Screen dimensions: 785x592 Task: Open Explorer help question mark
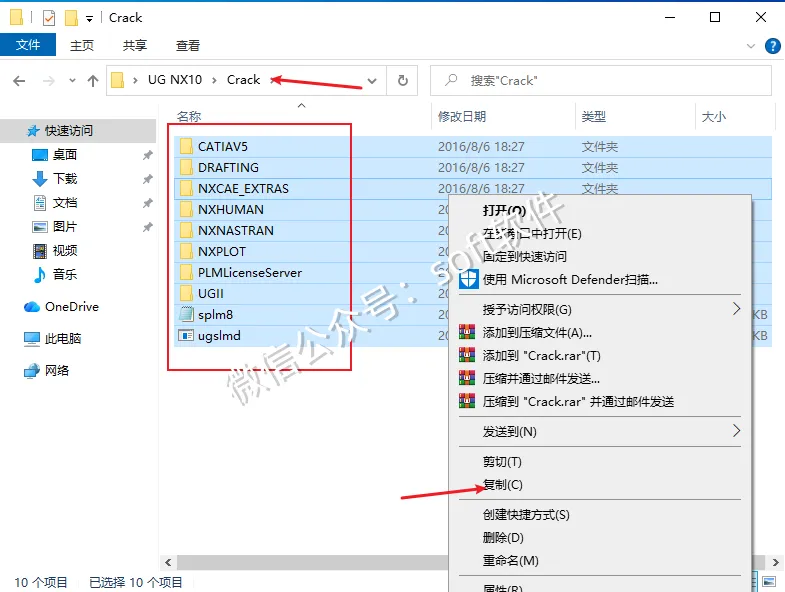(772, 46)
